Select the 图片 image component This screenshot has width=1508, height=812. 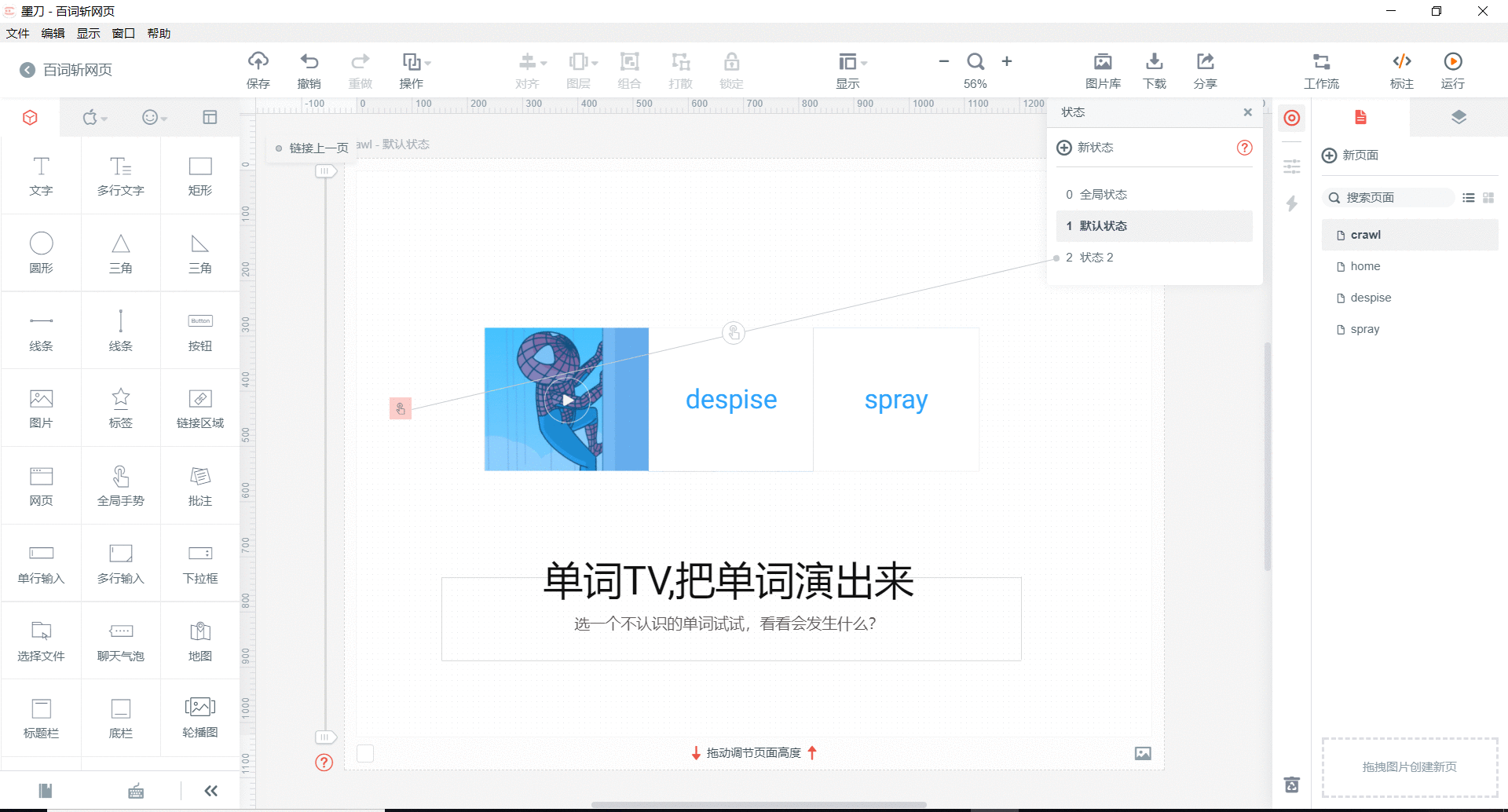point(41,408)
